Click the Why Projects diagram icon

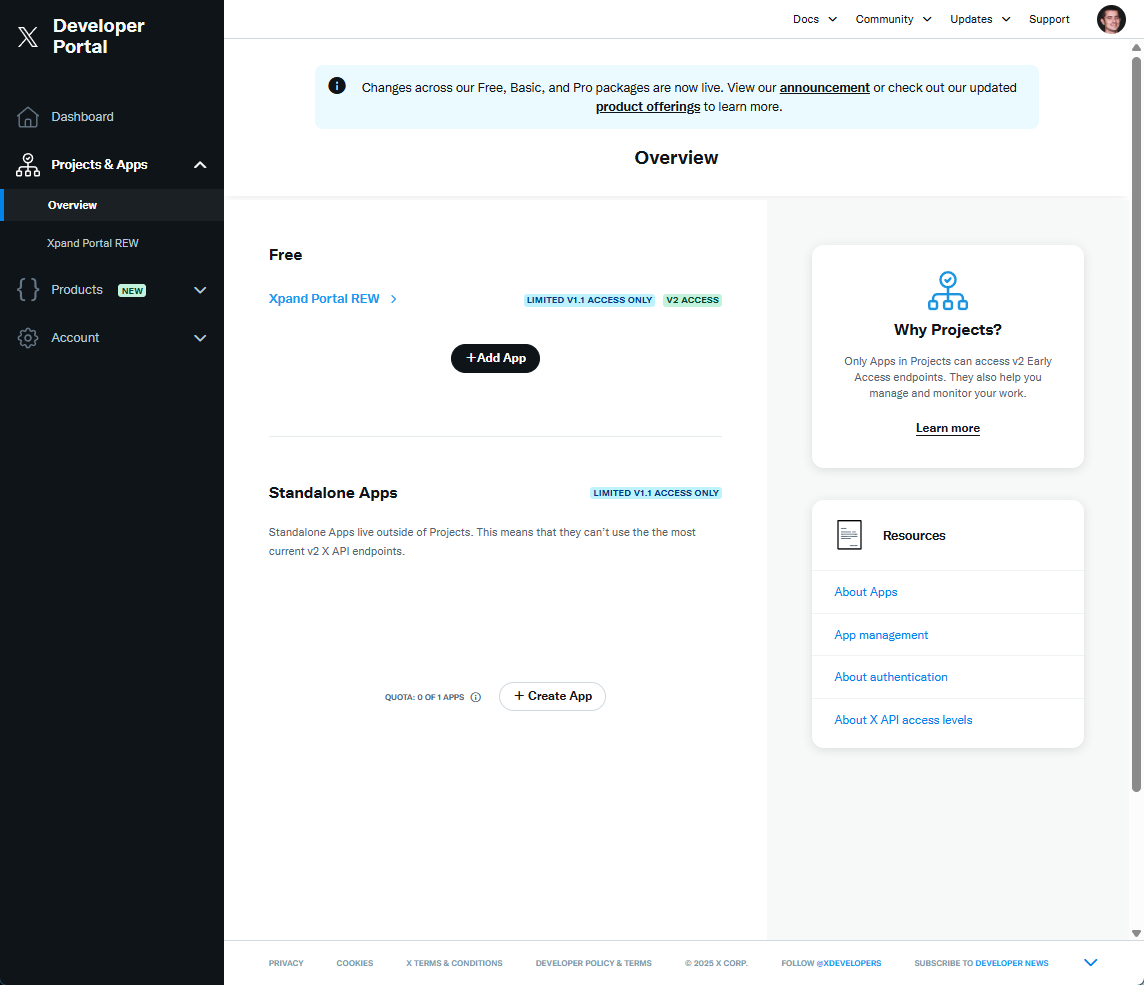(x=948, y=290)
